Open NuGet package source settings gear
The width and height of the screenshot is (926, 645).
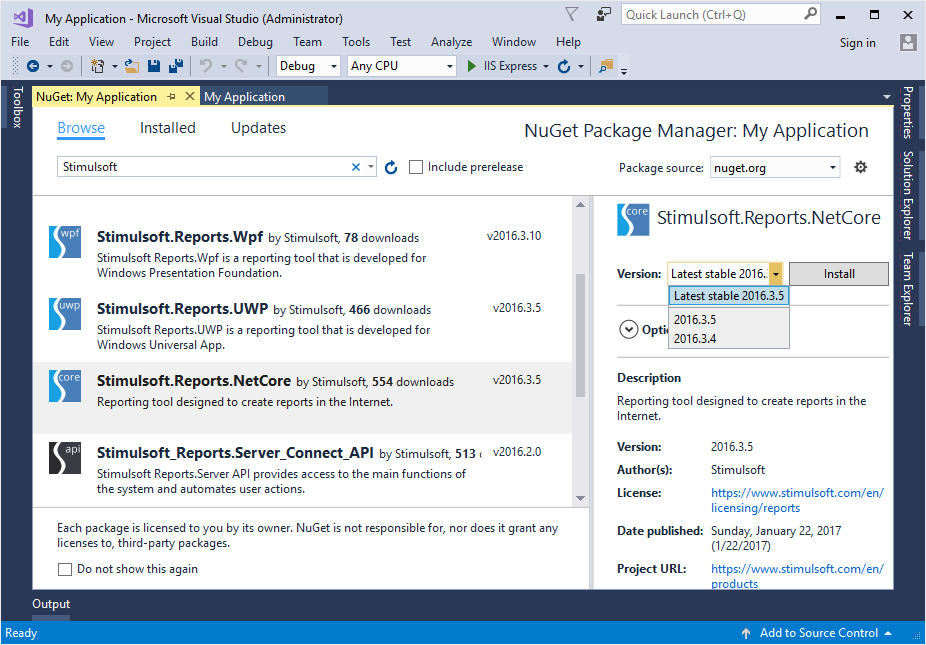(860, 167)
